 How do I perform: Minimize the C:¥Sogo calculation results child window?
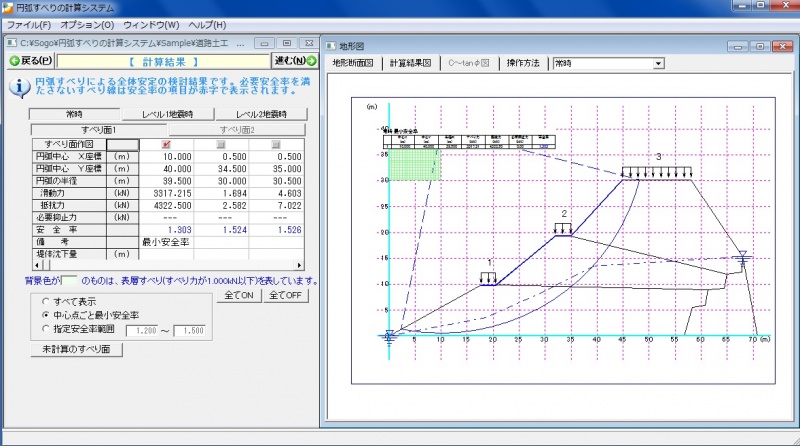tap(264, 43)
